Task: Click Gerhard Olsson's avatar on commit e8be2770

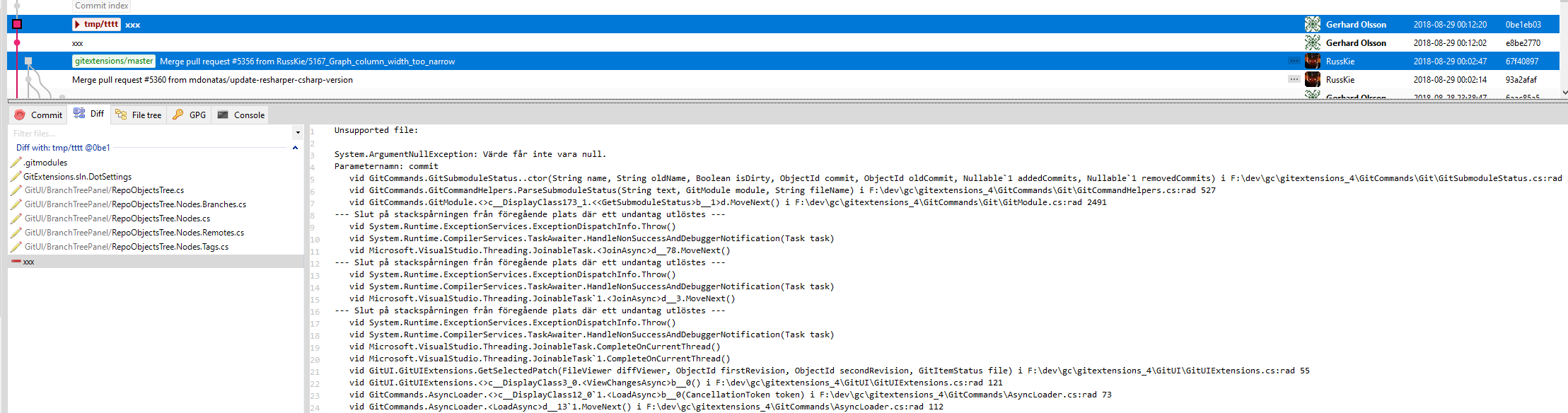Action: click(x=1313, y=42)
